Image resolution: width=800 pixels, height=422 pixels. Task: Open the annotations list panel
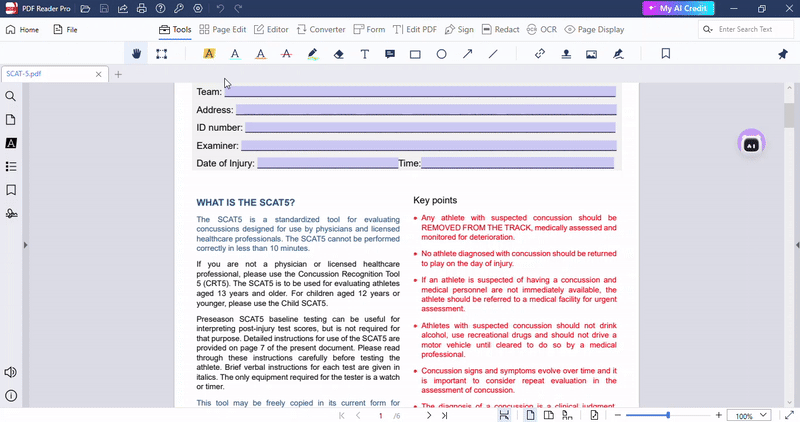(11, 143)
